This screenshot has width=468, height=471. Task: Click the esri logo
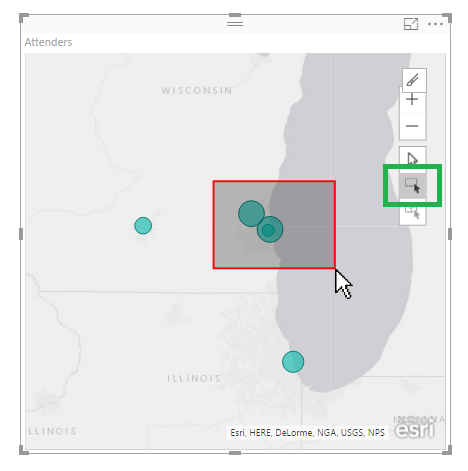click(x=415, y=430)
